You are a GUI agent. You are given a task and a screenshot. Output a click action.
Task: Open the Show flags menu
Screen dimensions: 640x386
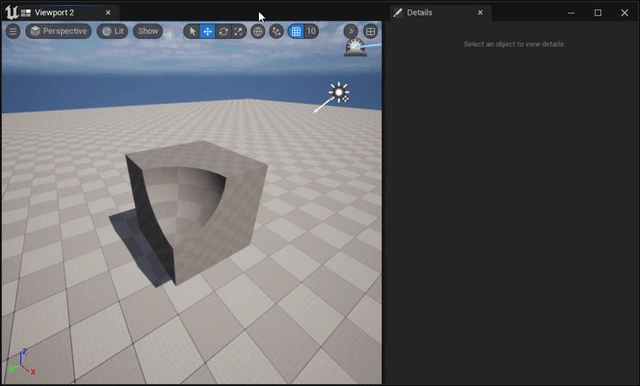[x=148, y=31]
